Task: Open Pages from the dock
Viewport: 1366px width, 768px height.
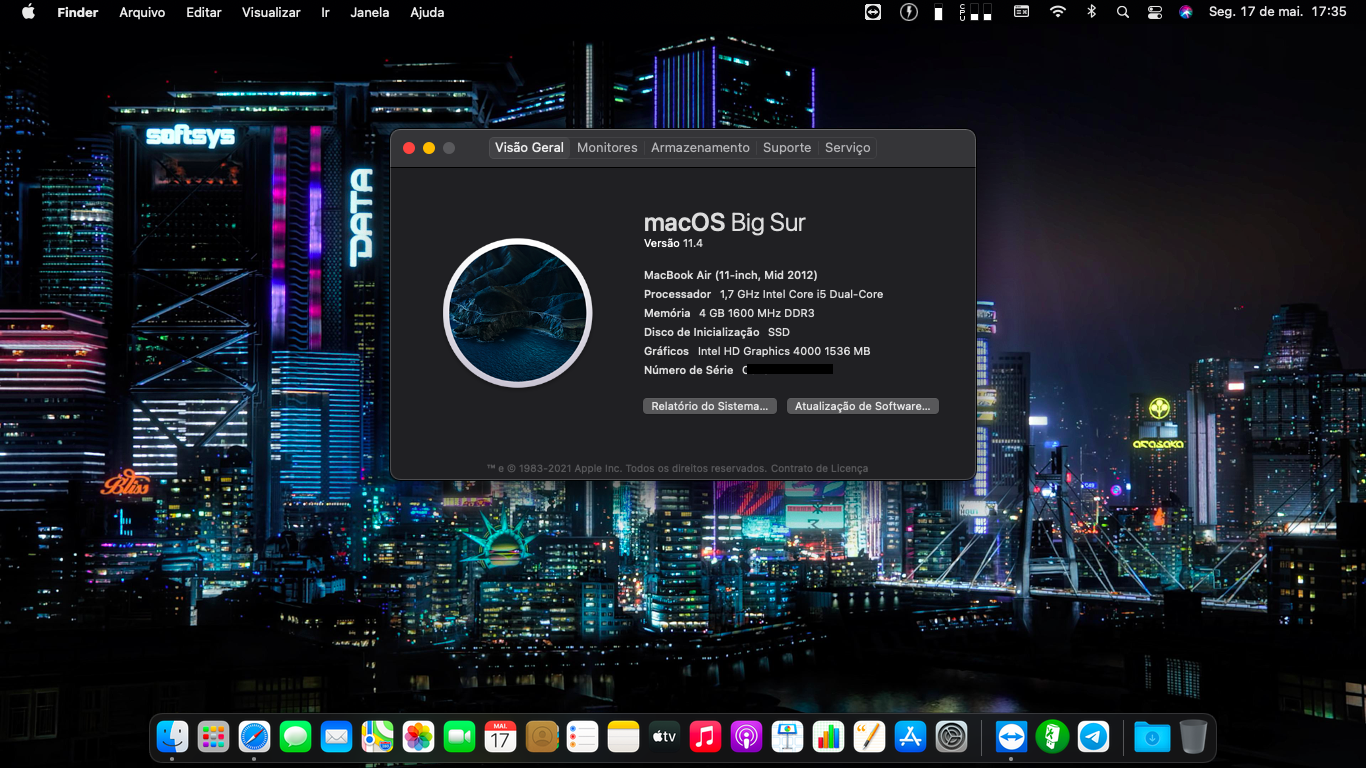Action: click(869, 737)
